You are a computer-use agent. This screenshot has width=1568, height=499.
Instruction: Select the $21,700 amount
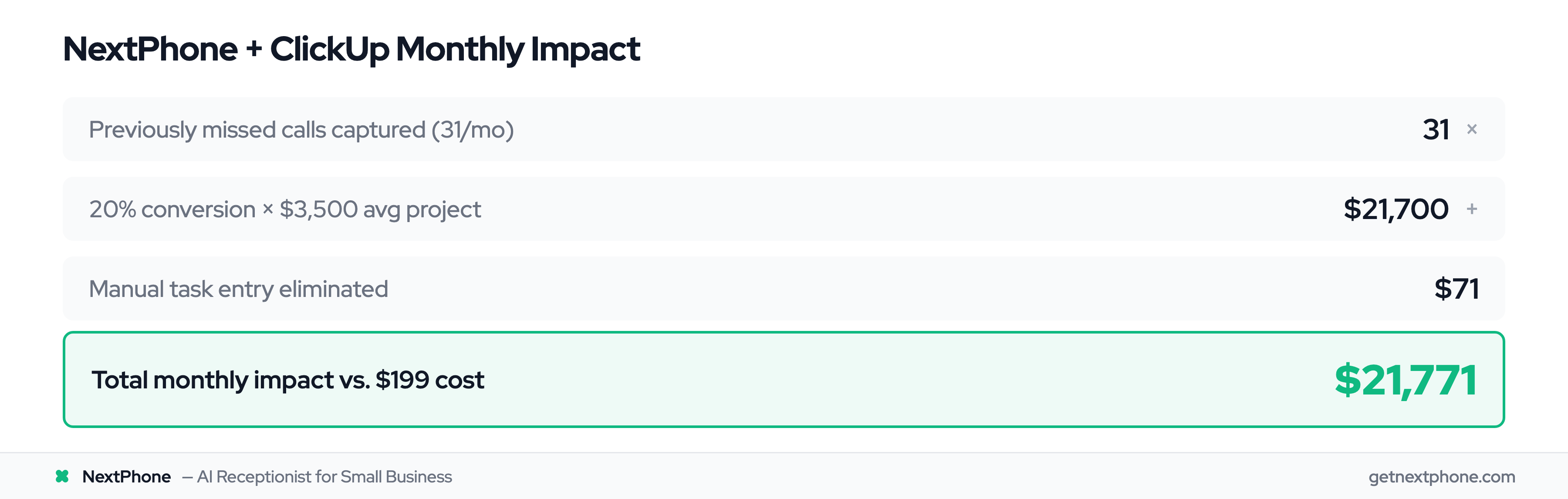1396,209
